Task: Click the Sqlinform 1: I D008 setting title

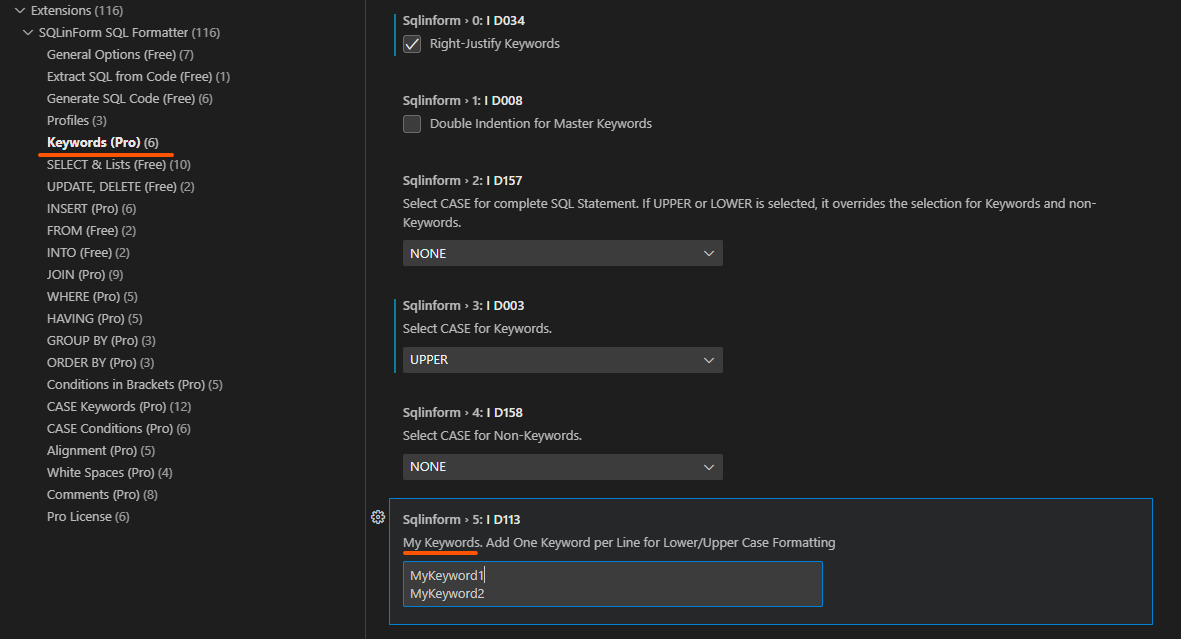Action: pyautogui.click(x=462, y=100)
